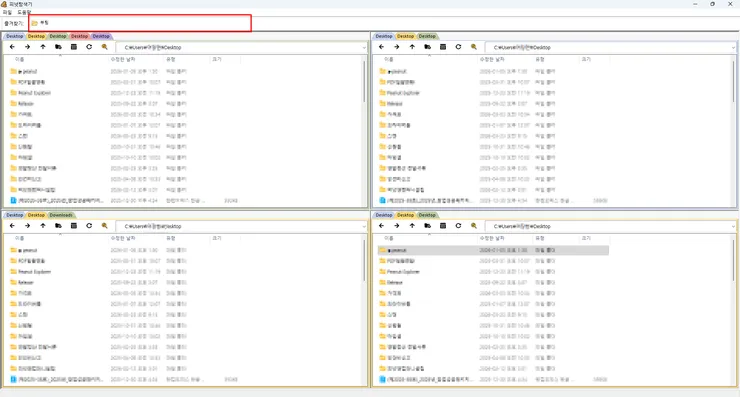Image resolution: width=740 pixels, height=397 pixels.
Task: Go forward in the top-left pane
Action: 27,47
